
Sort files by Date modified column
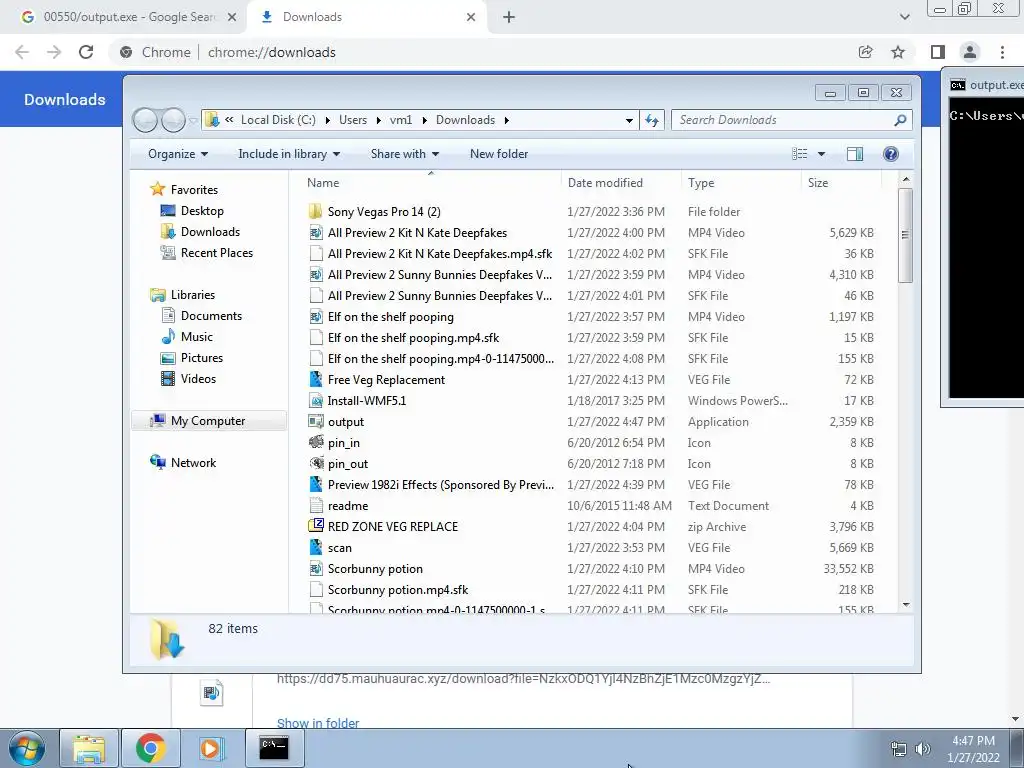pos(620,183)
